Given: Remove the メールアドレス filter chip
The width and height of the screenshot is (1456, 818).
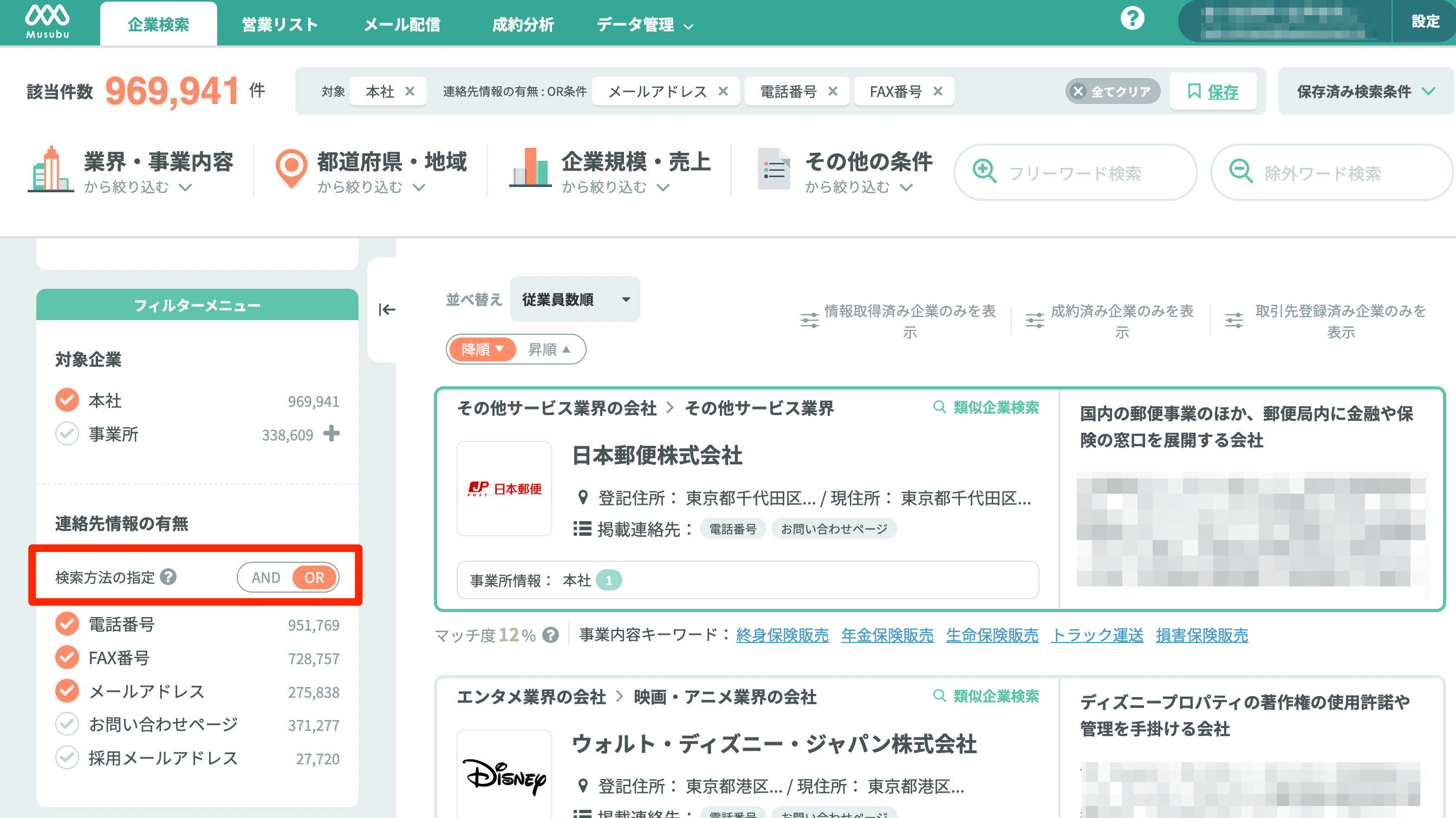Looking at the screenshot, I should [723, 91].
